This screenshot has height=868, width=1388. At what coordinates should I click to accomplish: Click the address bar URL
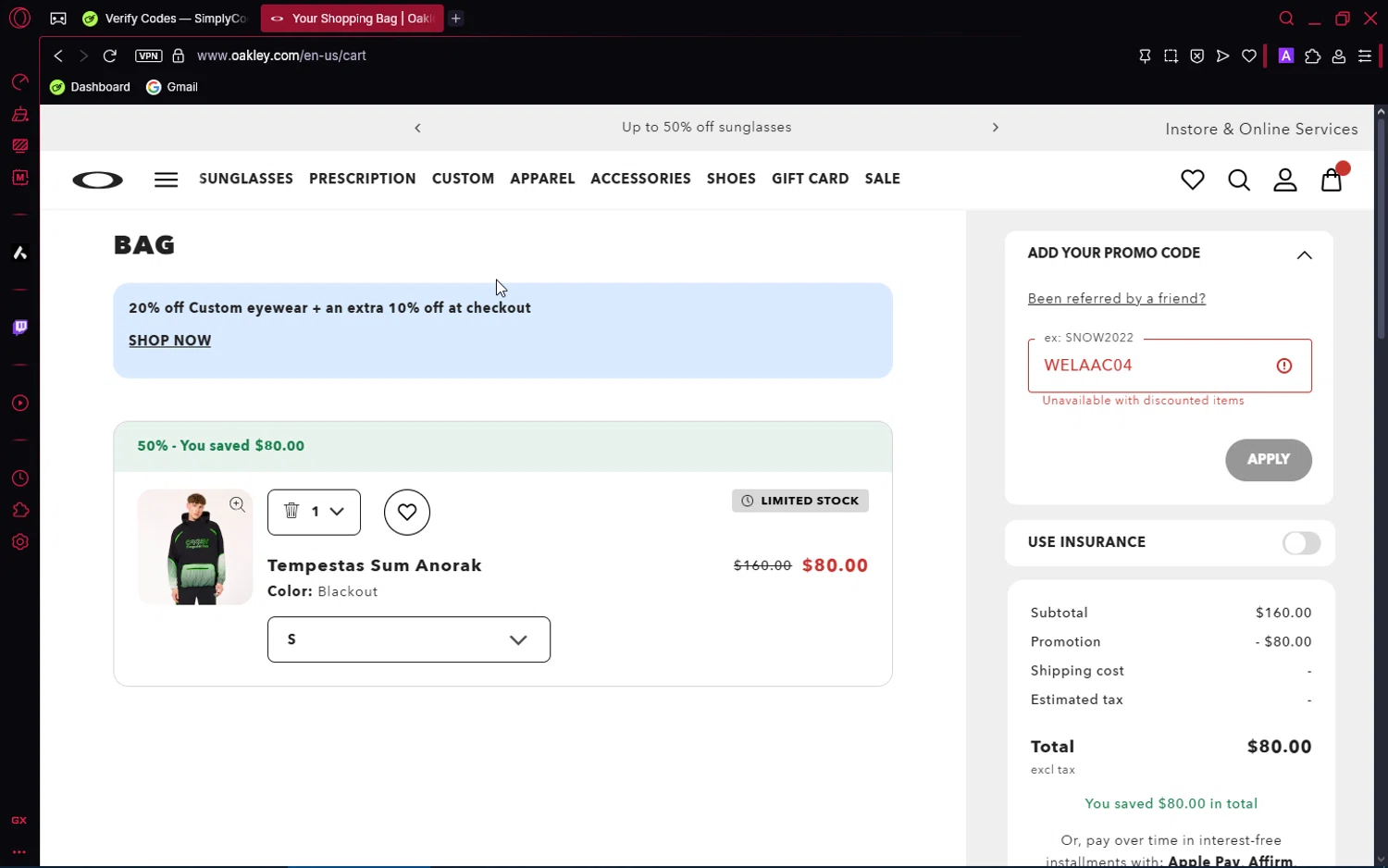(x=281, y=56)
